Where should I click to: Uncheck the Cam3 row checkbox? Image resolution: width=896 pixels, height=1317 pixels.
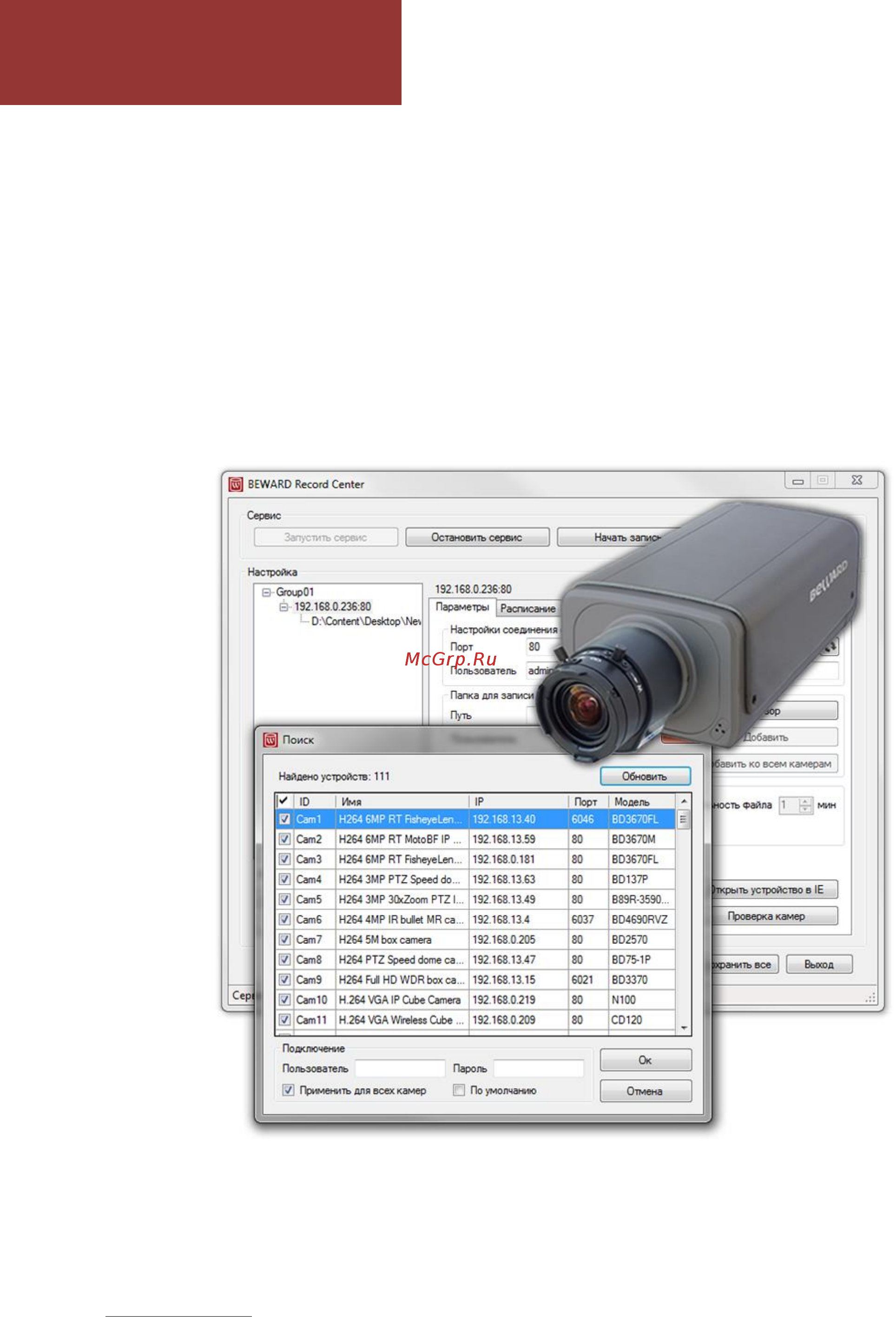click(284, 860)
